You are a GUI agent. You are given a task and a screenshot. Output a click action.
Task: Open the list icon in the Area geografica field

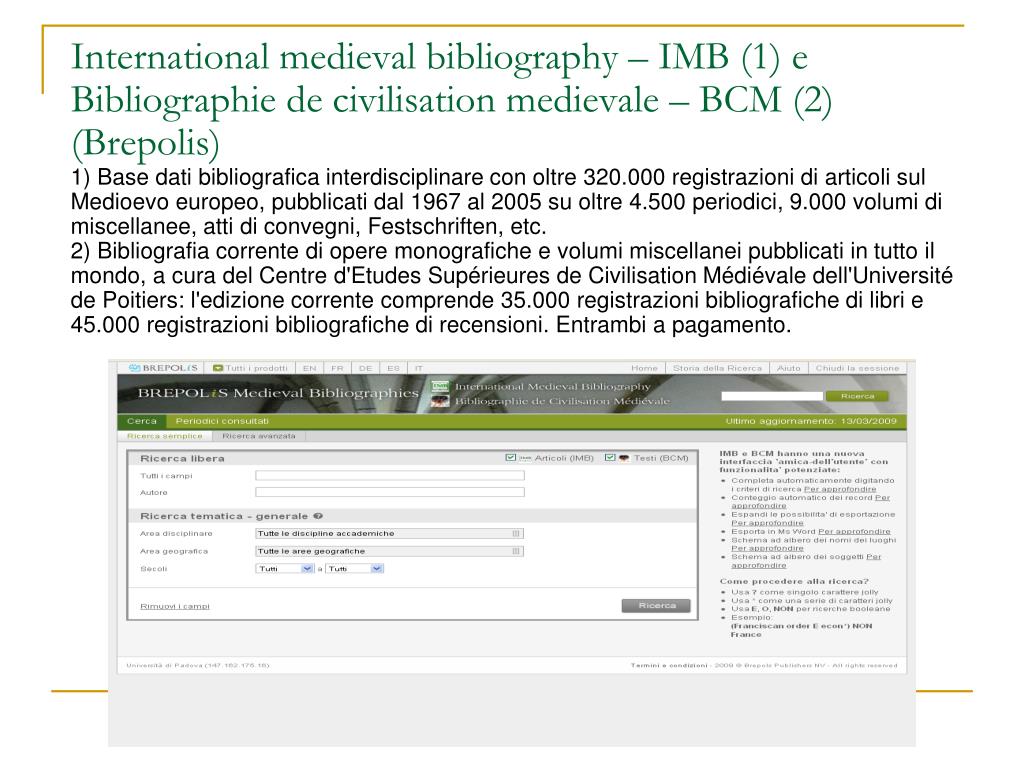[516, 551]
